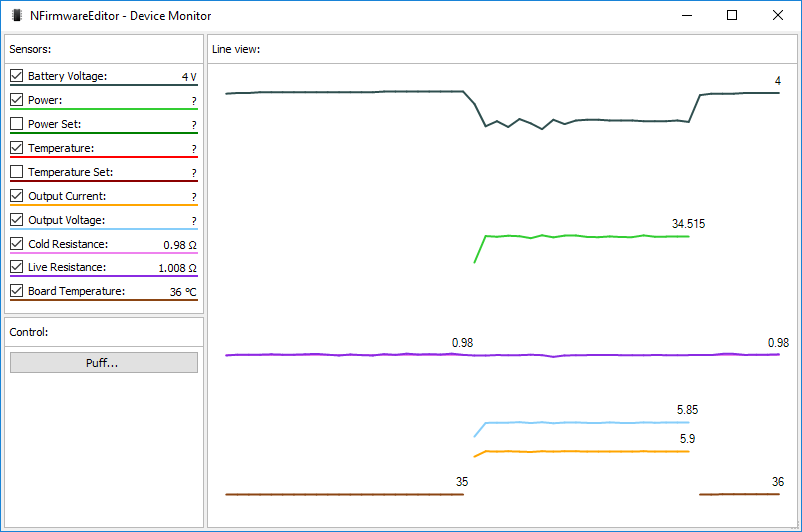Click the Output Current label
802x532 pixels.
click(x=67, y=196)
